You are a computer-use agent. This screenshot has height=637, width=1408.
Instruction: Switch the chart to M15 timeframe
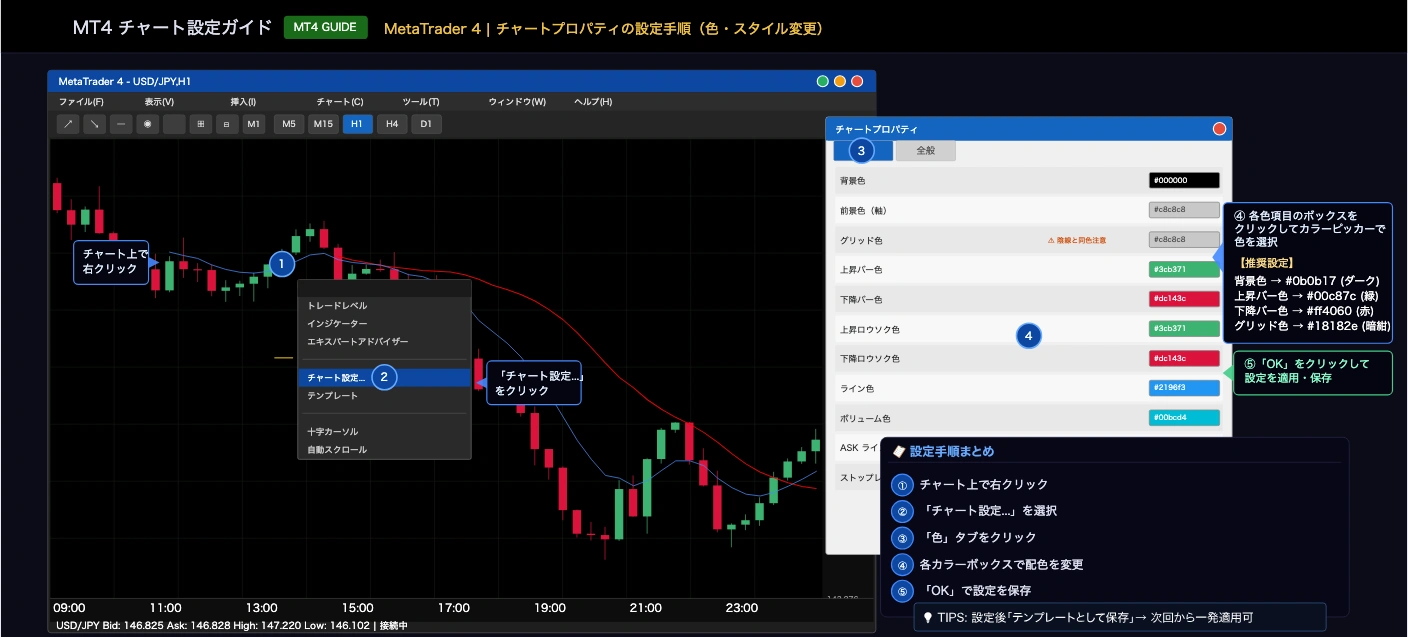click(x=323, y=124)
